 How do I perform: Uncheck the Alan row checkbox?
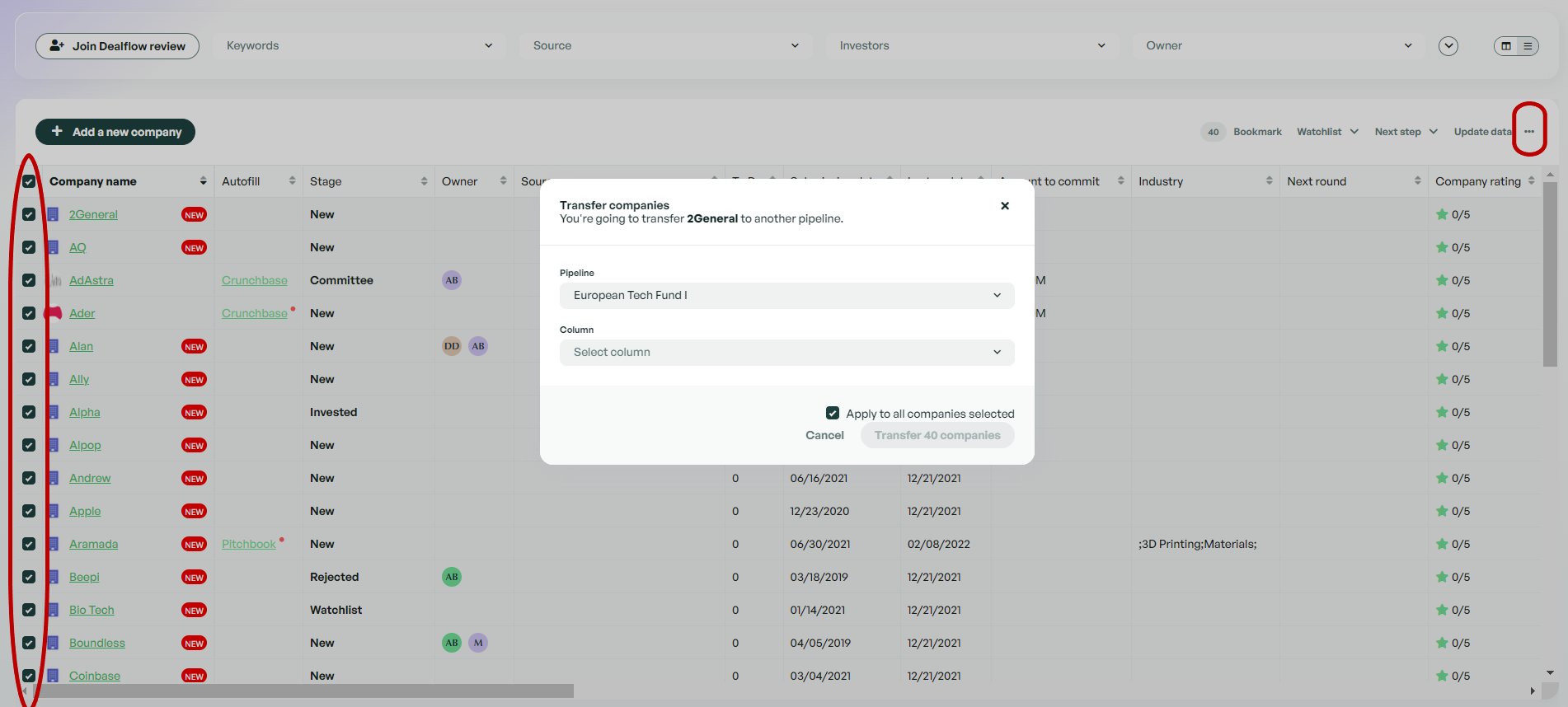point(29,346)
